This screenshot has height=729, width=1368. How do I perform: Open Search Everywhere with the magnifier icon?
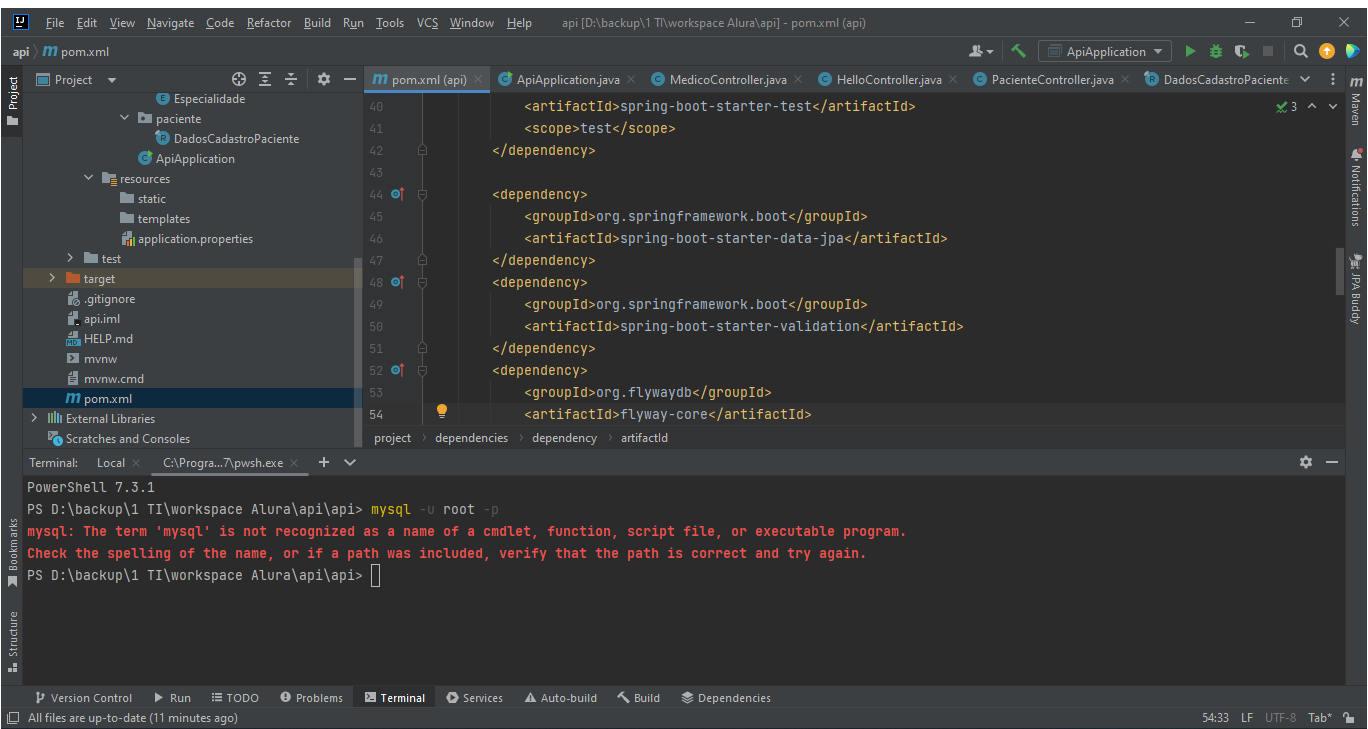(x=1301, y=51)
